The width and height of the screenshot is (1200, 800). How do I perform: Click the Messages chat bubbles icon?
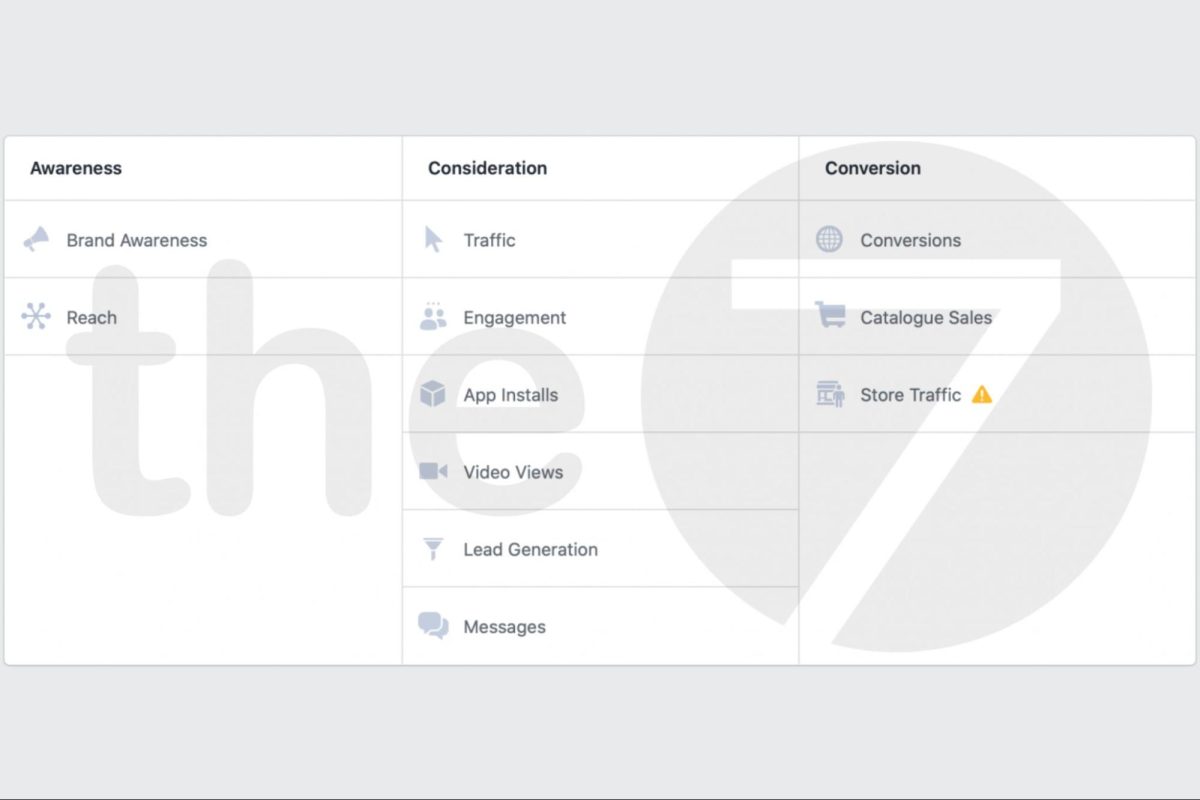point(433,626)
